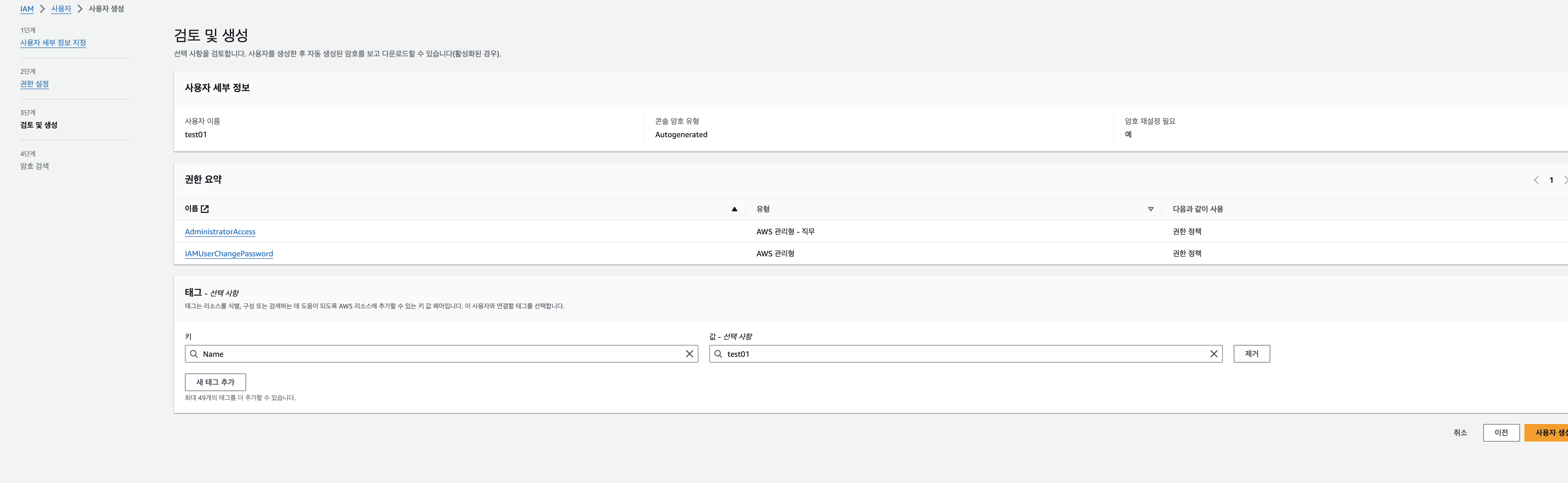Click the 사용자 세부 정보 section heading

tap(217, 88)
